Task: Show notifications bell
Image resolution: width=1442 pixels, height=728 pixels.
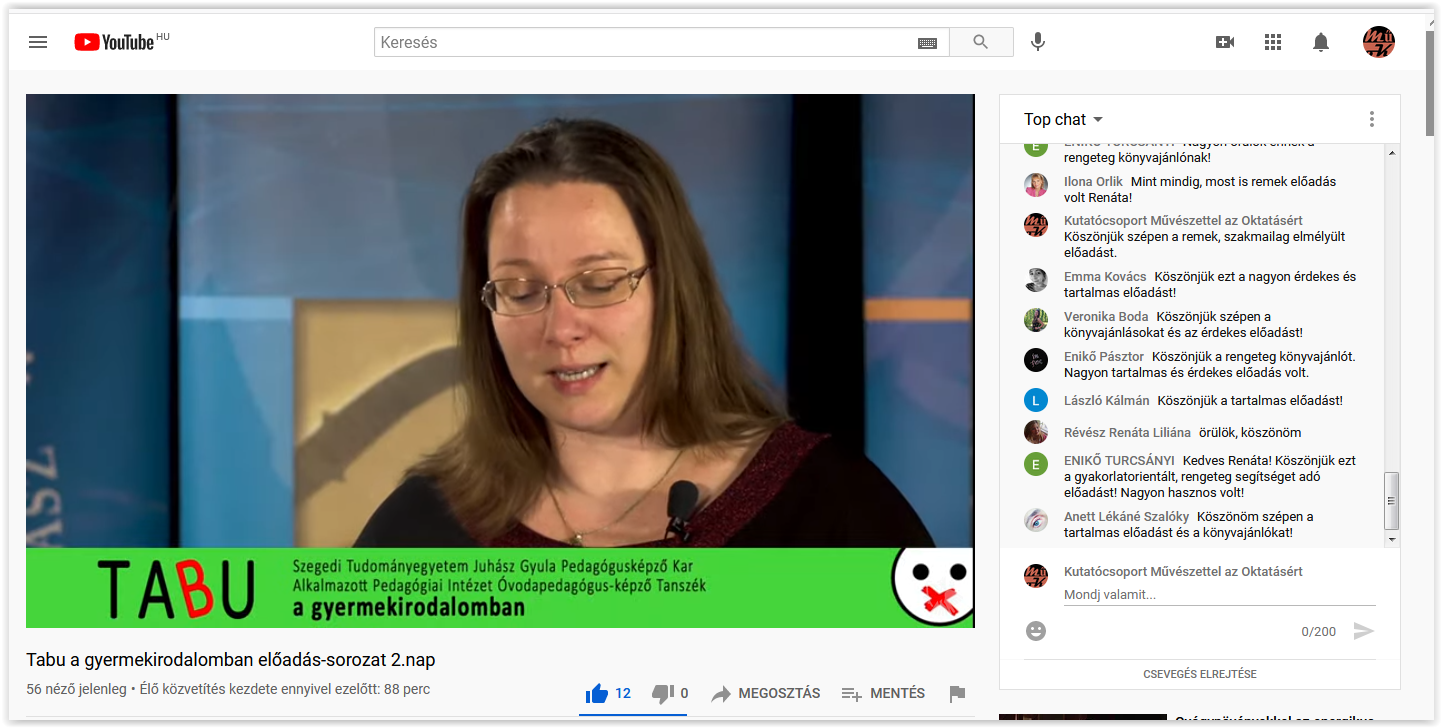Action: 1321,42
